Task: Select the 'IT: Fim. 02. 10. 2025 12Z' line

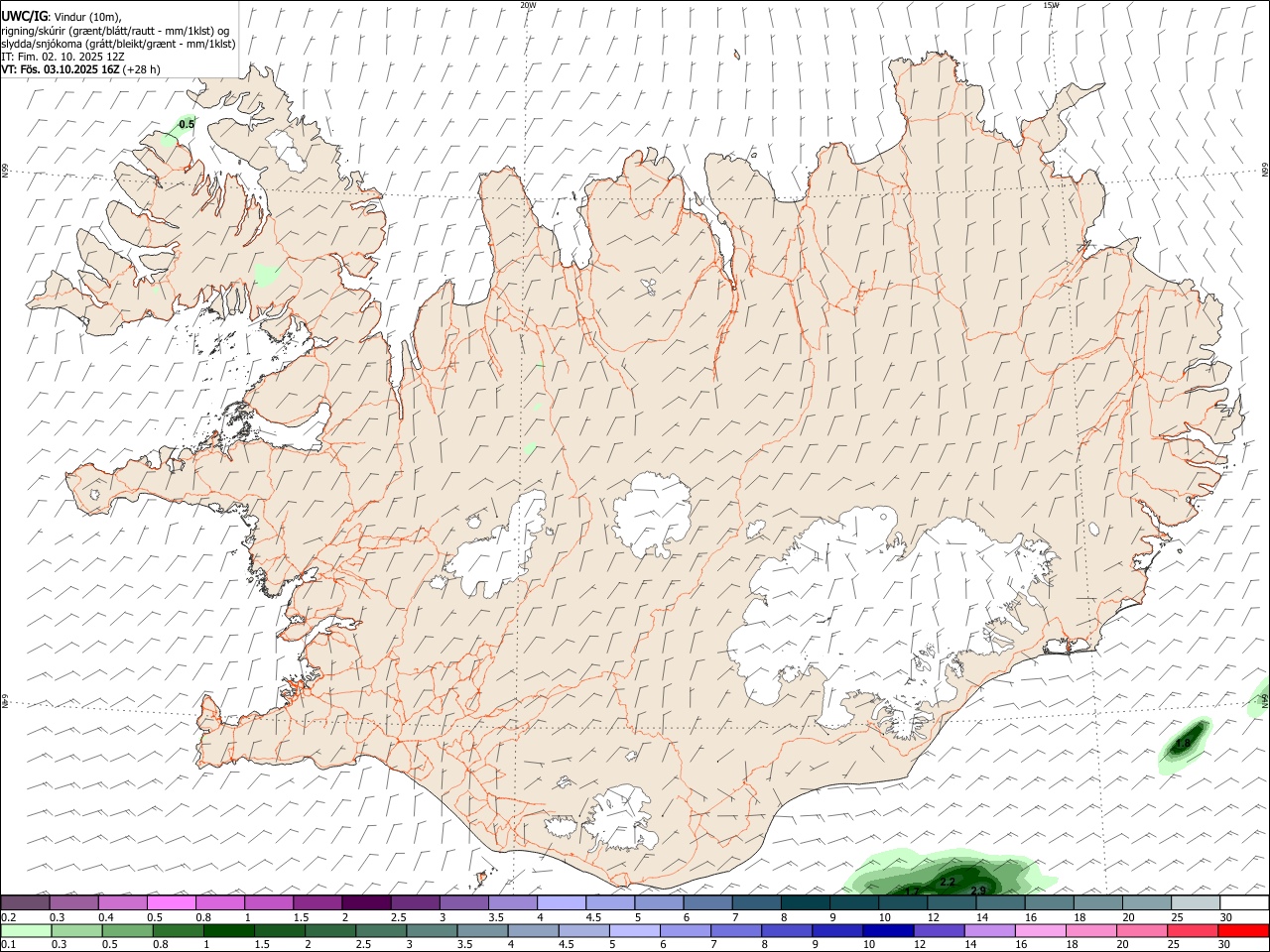Action: point(63,57)
